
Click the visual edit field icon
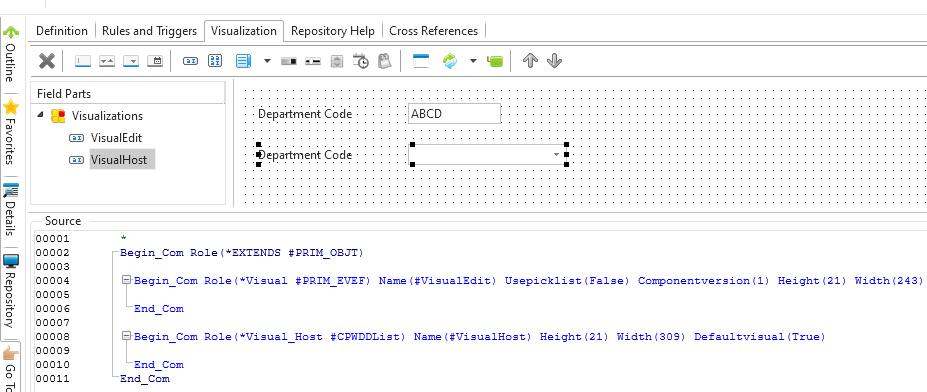[190, 61]
